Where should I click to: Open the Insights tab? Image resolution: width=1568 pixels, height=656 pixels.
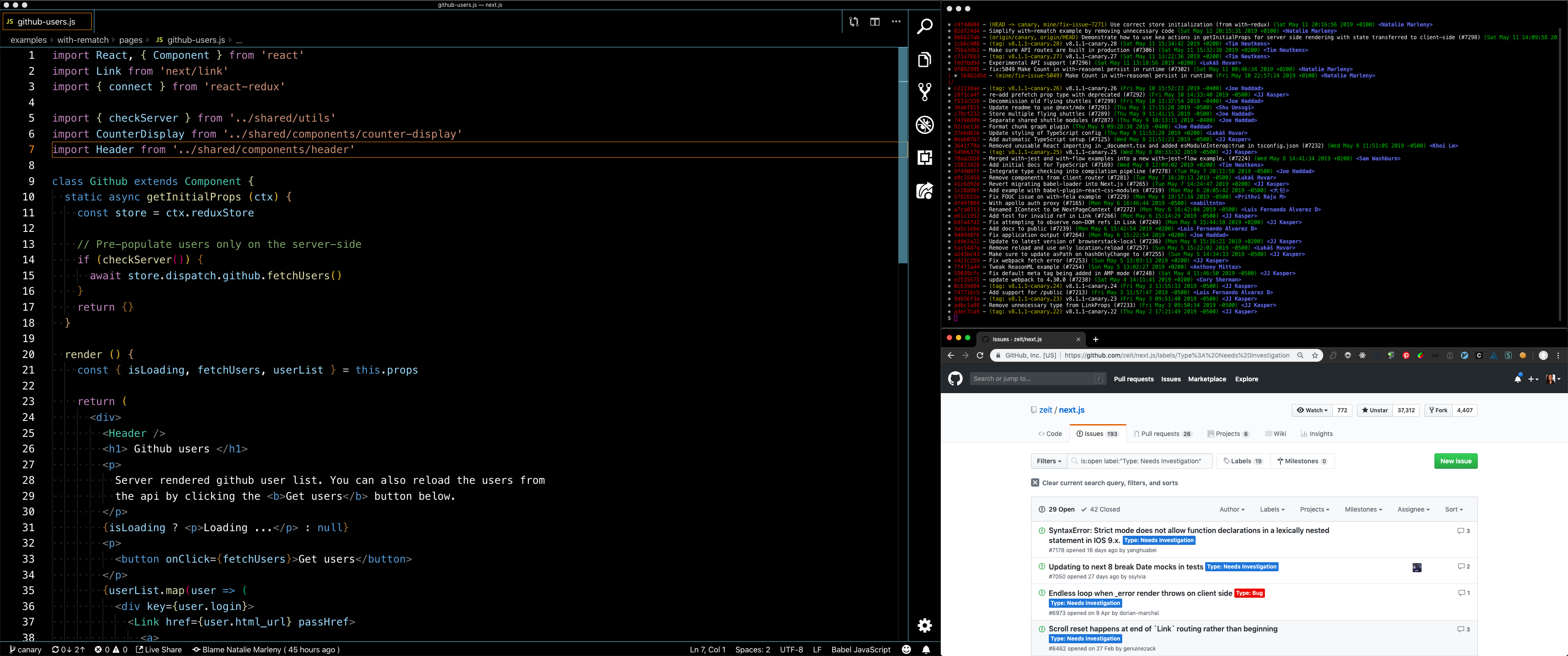click(1316, 434)
